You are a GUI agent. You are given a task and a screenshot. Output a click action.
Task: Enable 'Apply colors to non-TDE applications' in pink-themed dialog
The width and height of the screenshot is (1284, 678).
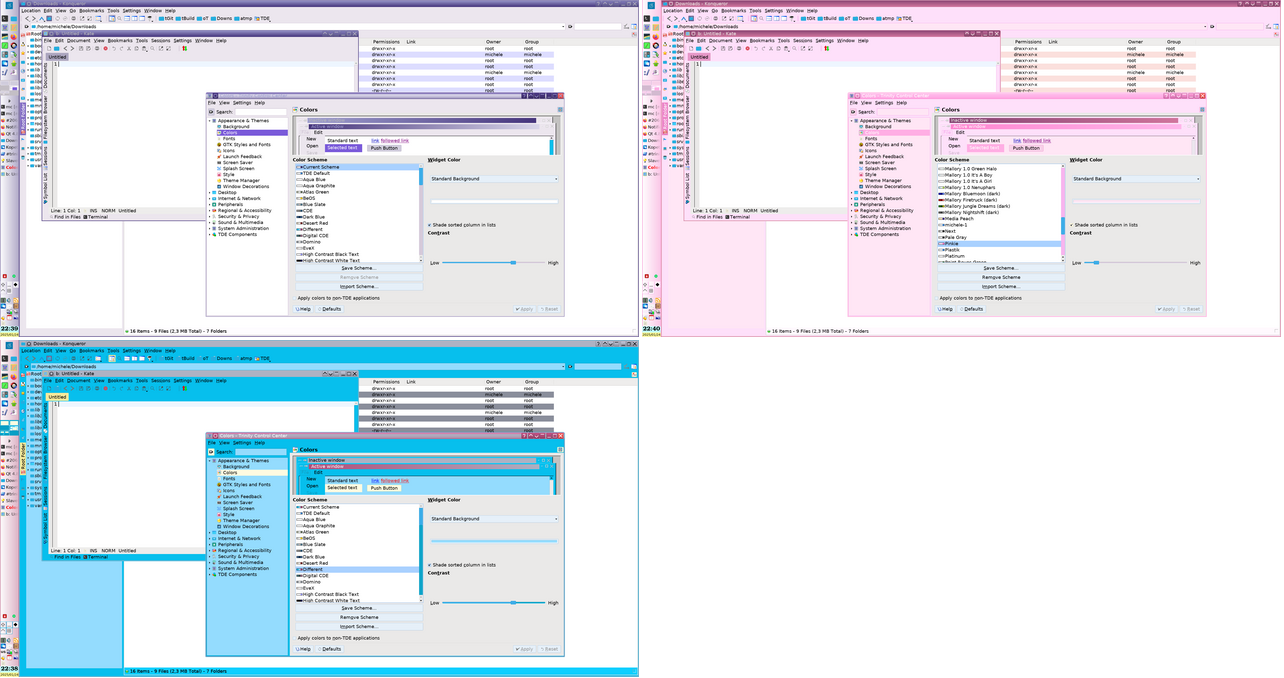click(x=980, y=298)
